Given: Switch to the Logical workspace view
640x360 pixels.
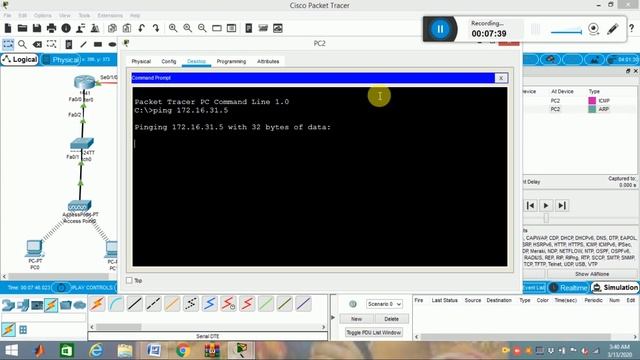Looking at the screenshot, I should coord(20,60).
